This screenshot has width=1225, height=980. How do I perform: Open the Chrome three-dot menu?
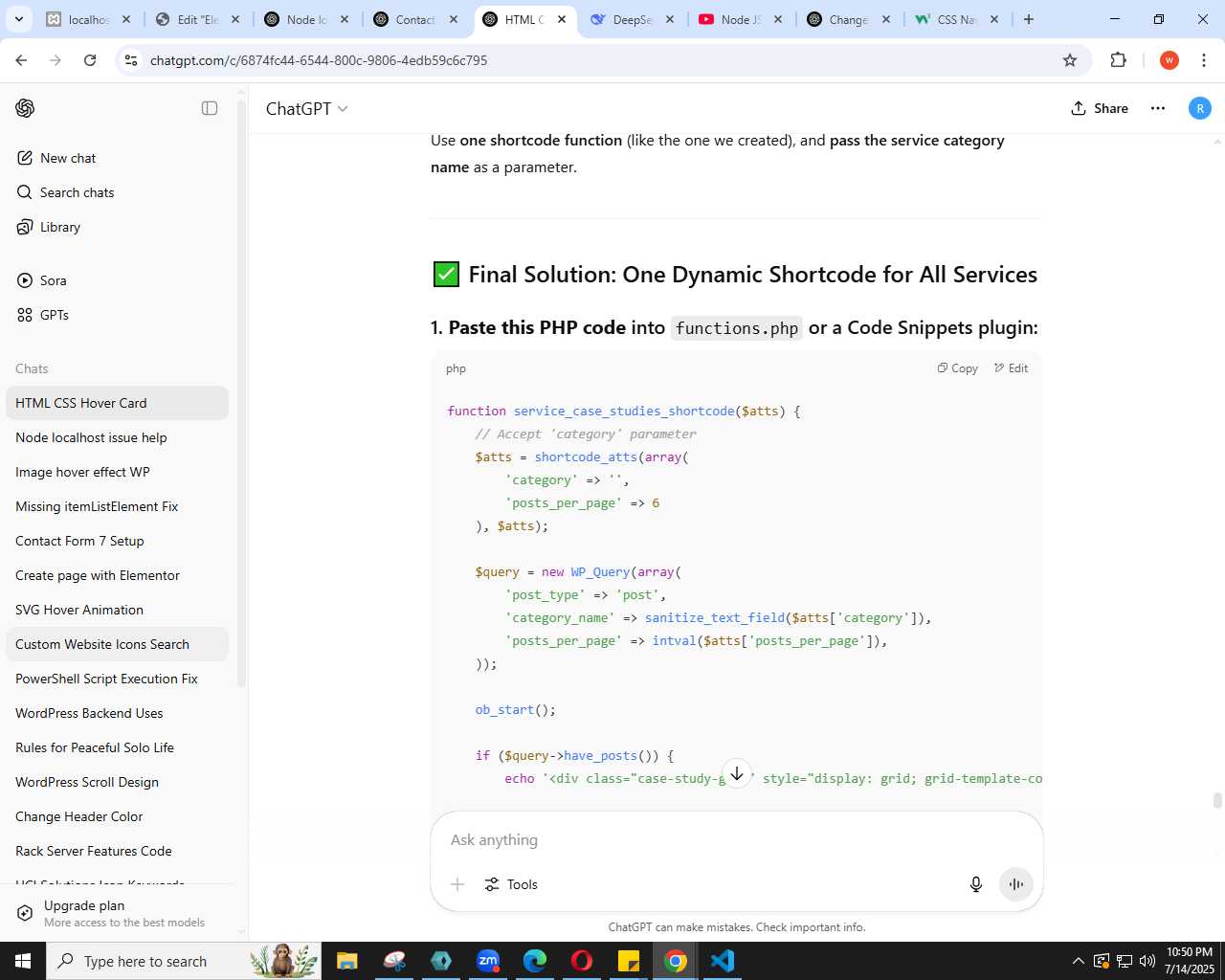coord(1204,60)
